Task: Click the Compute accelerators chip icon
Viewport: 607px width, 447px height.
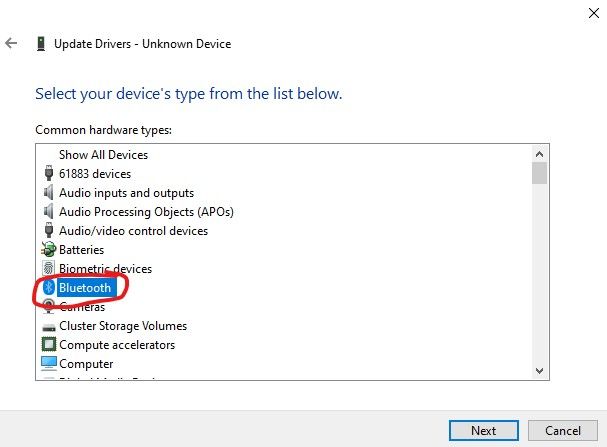Action: [49, 344]
